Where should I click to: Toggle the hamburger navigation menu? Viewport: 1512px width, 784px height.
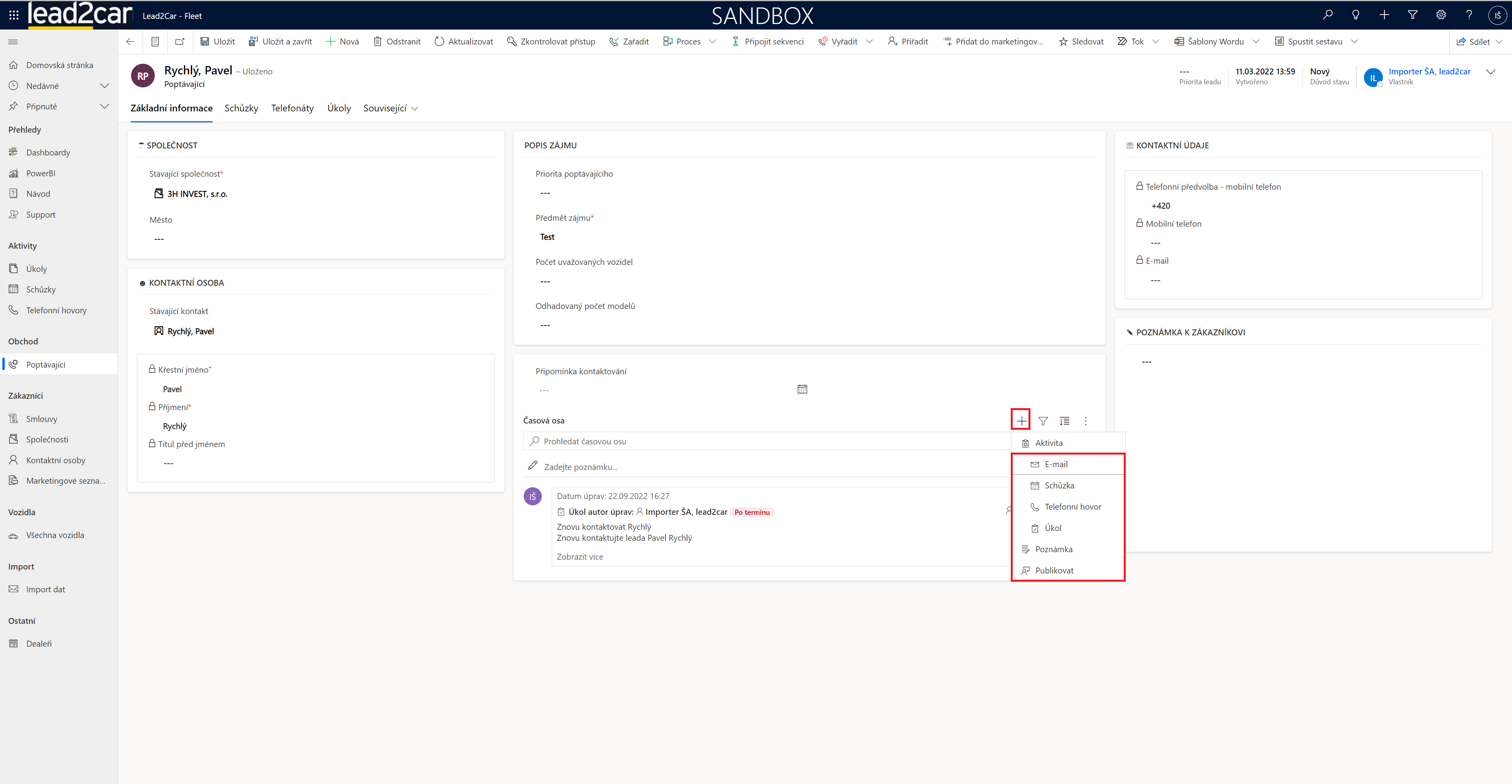point(13,42)
